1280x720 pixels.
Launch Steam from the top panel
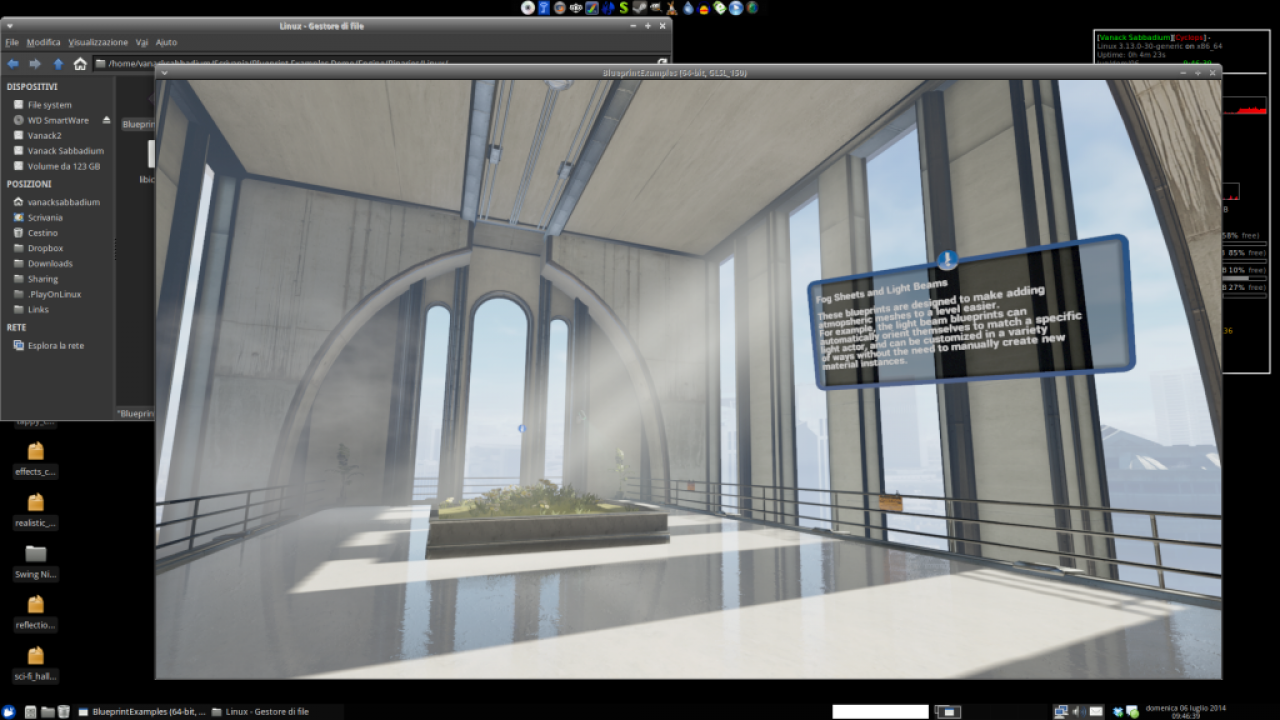coord(640,8)
